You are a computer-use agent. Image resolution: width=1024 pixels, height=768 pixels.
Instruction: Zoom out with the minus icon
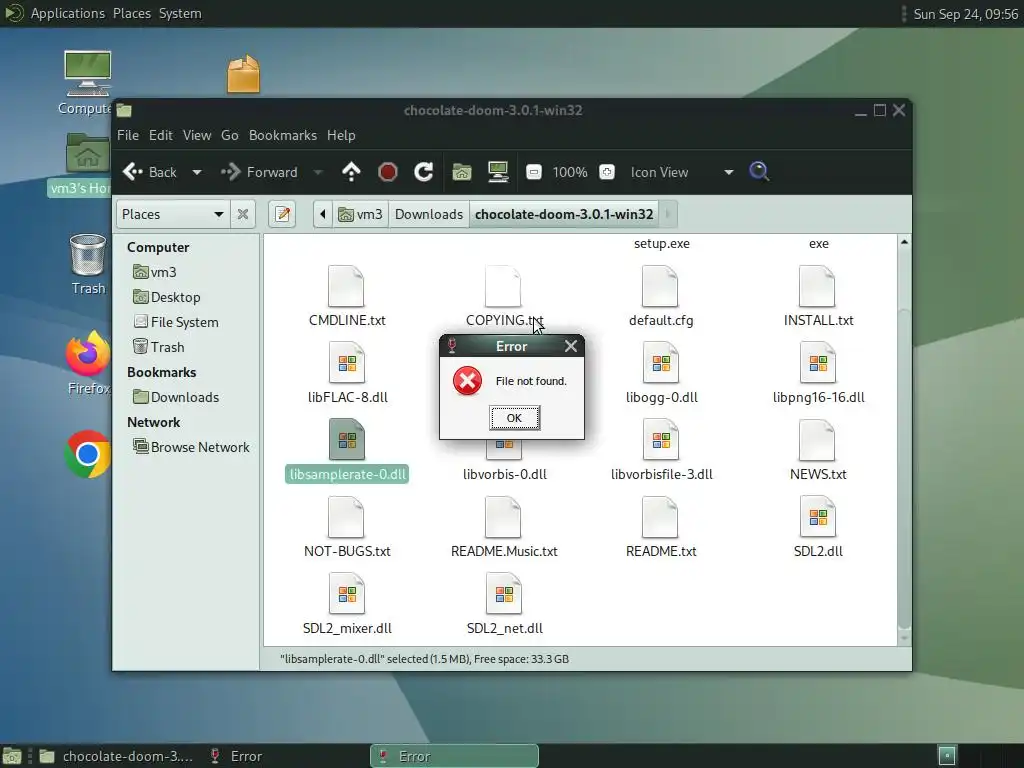tap(534, 172)
